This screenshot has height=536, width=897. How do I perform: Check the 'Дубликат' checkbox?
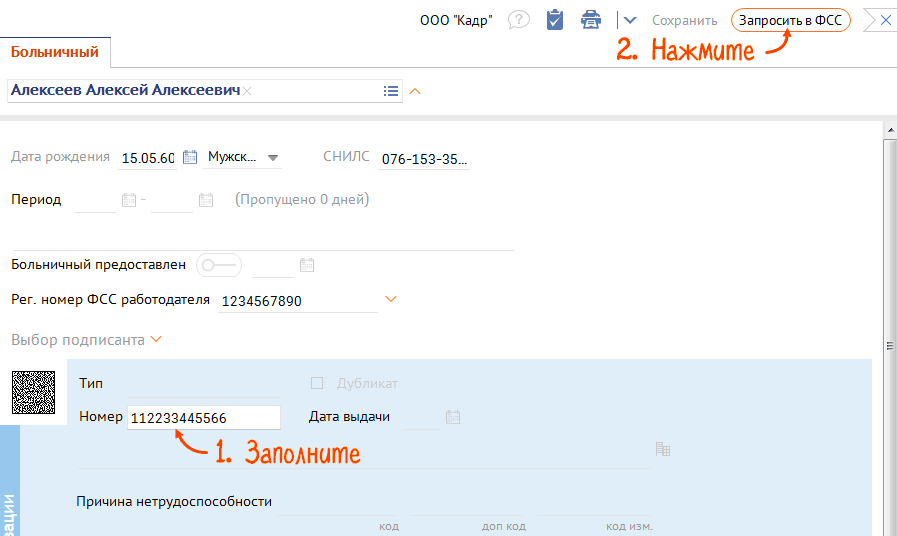[317, 383]
